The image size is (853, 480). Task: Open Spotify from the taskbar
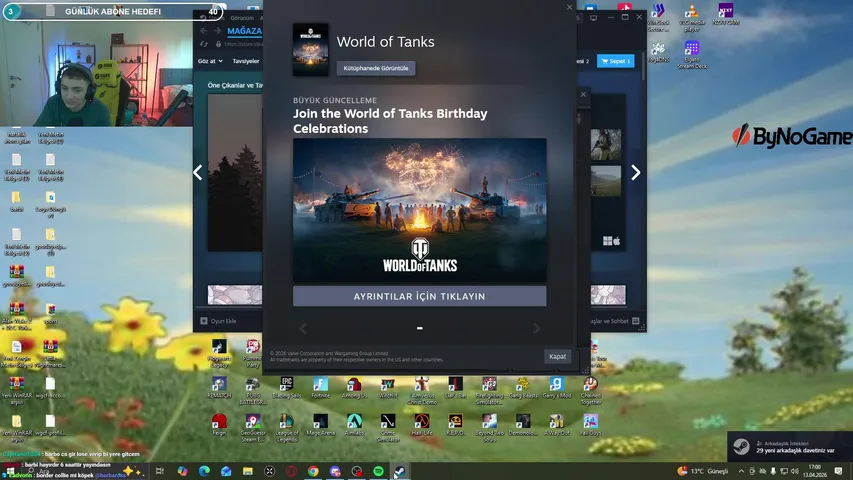click(378, 471)
